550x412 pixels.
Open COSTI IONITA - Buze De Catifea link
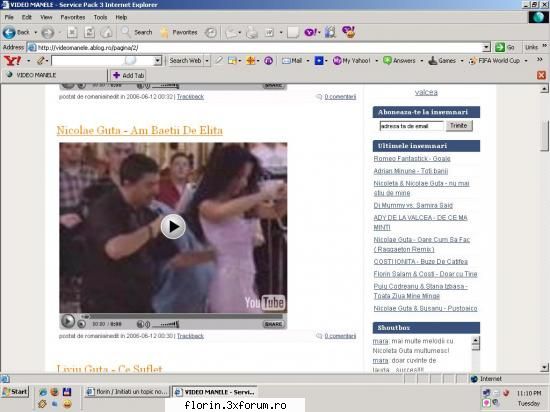421,262
